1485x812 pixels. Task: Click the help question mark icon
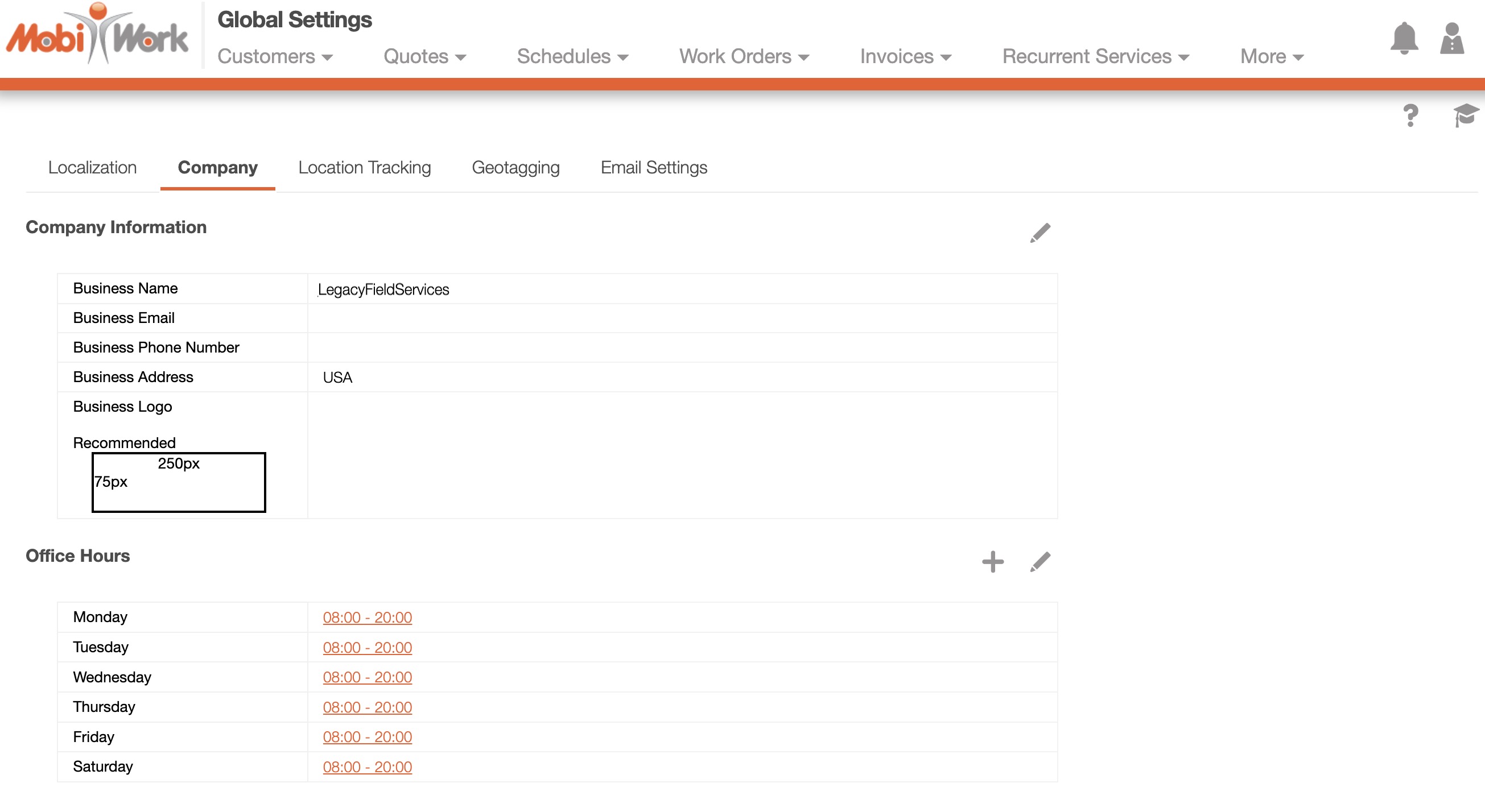coord(1410,116)
